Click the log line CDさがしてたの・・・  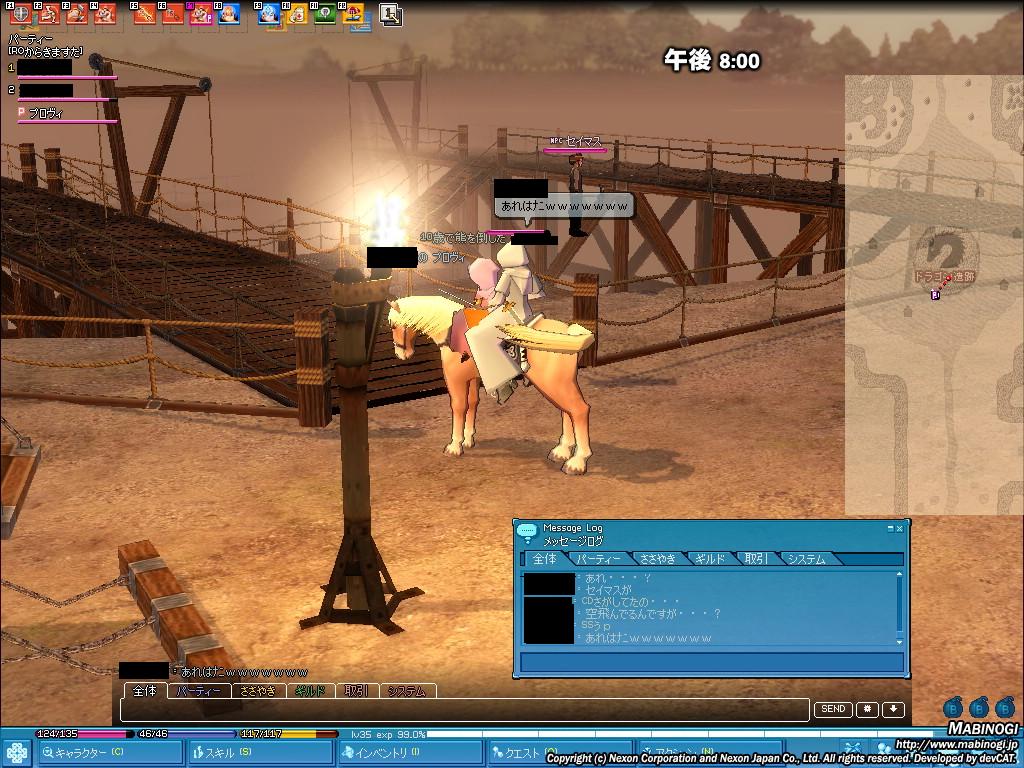(630, 601)
